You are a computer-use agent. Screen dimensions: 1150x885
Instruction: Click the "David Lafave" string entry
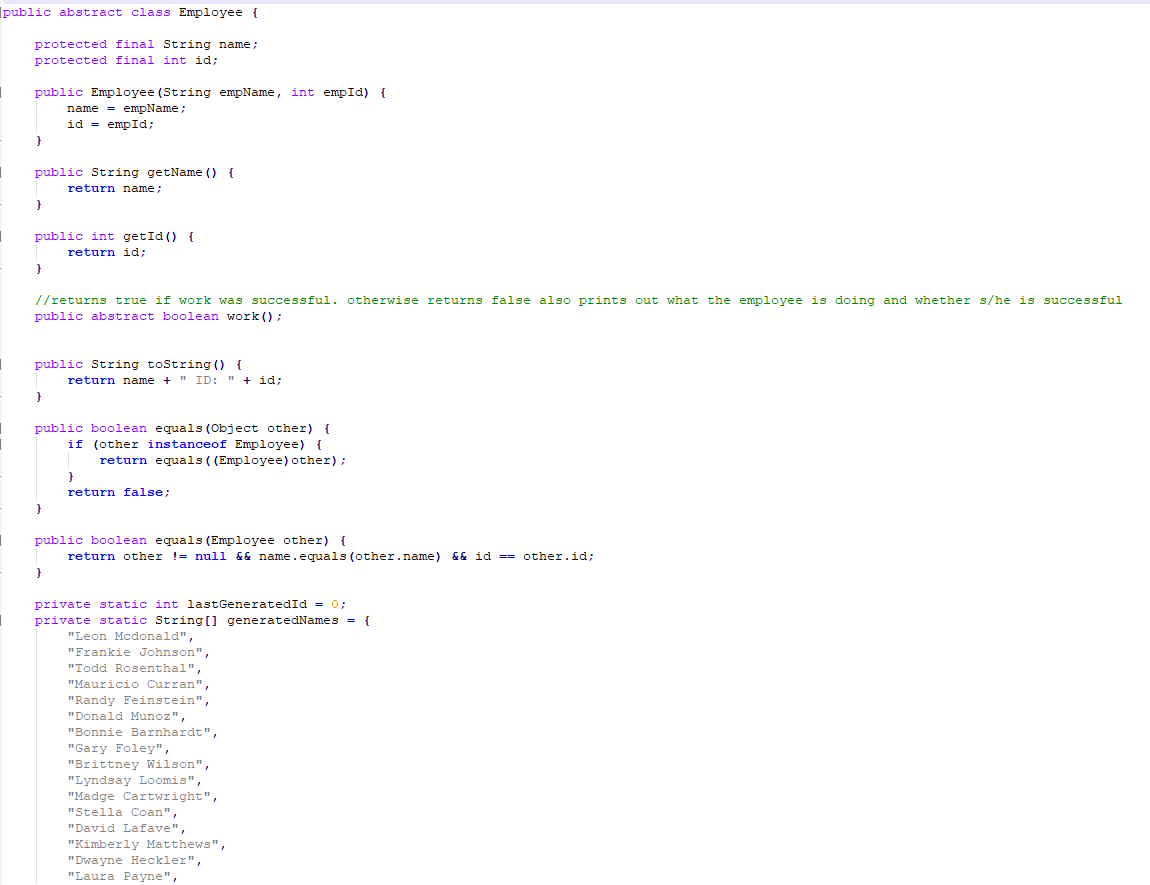[x=126, y=829]
